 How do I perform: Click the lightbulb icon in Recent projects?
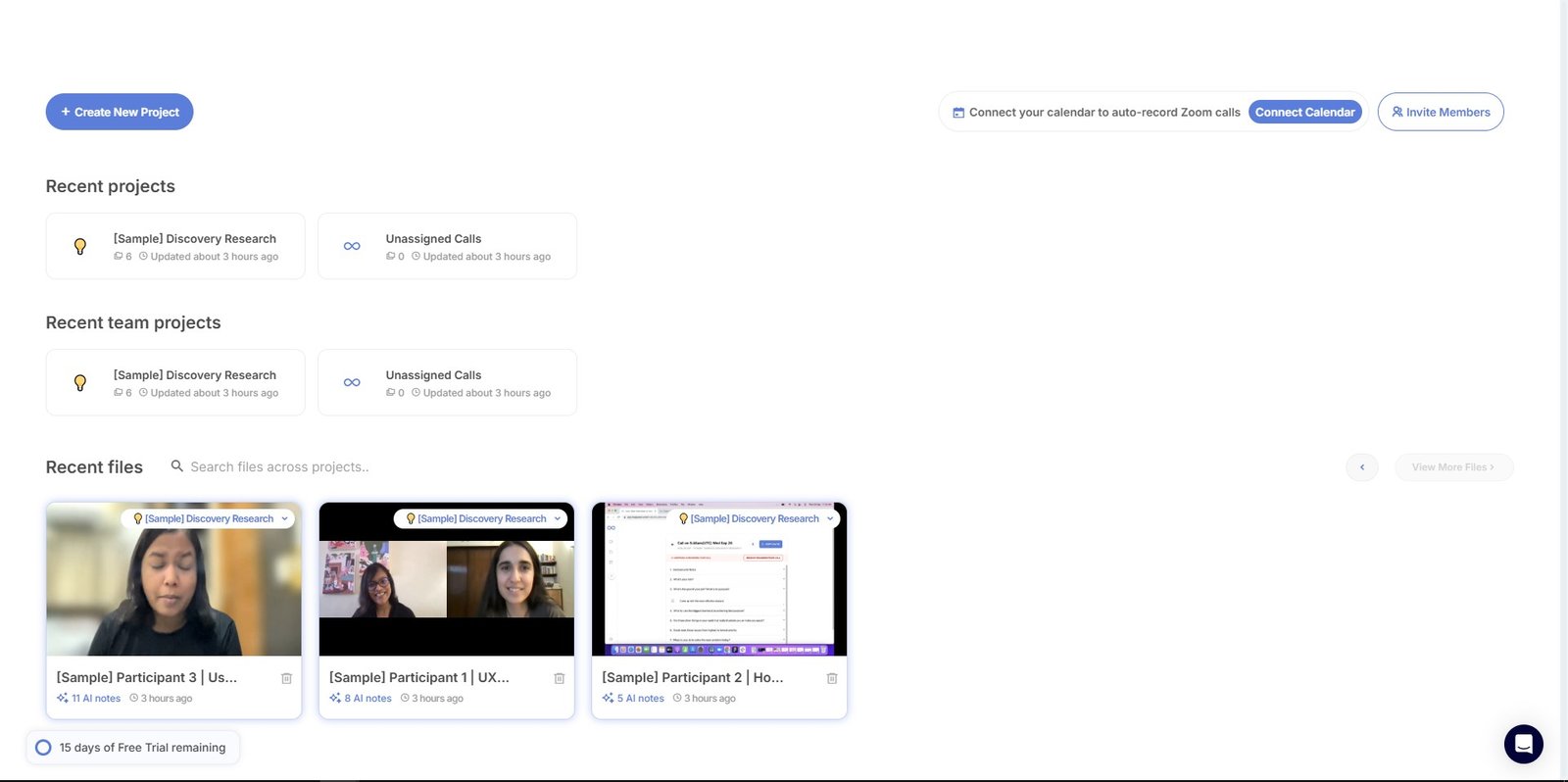[x=80, y=246]
